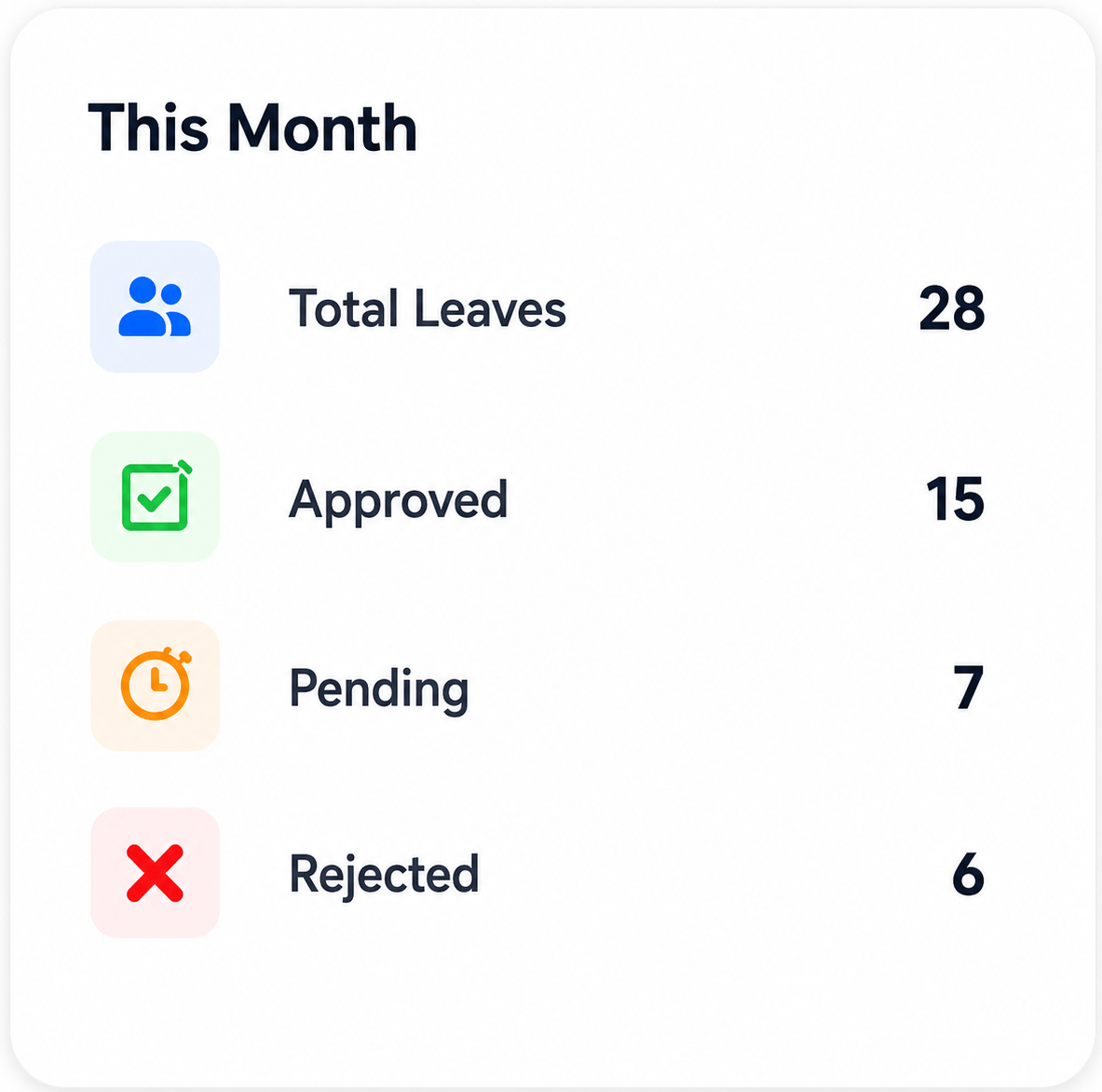Click the Total Leaves count 28
1102x1092 pixels.
(x=952, y=308)
